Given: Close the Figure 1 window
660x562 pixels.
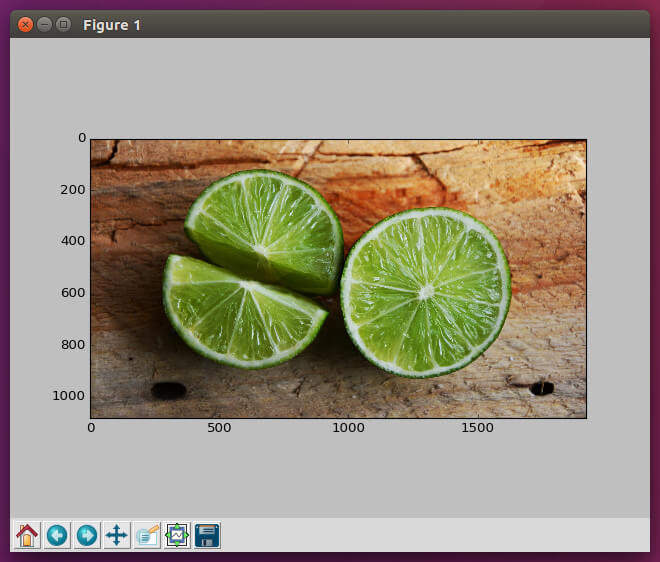Looking at the screenshot, I should pos(25,24).
